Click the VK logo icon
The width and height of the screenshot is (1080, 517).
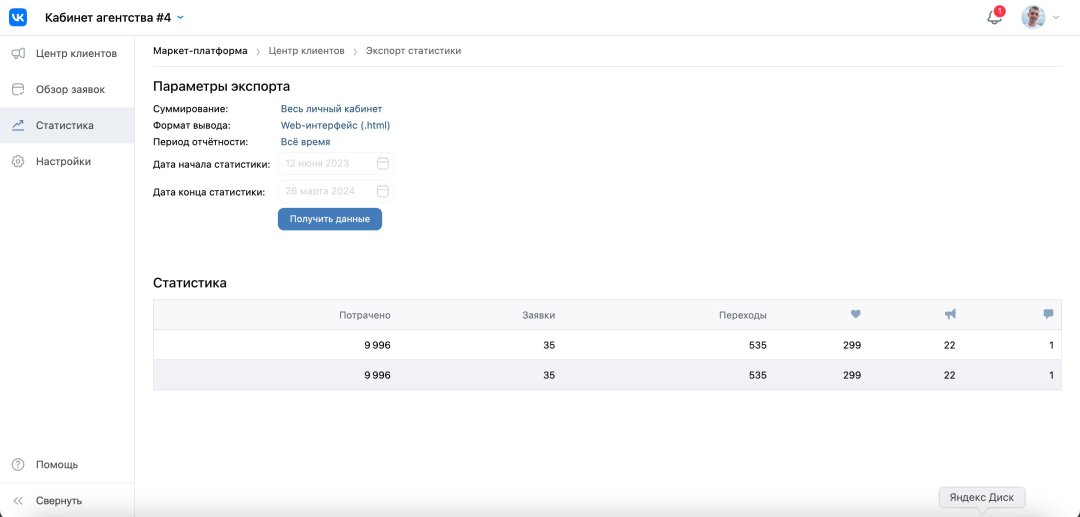coord(18,17)
